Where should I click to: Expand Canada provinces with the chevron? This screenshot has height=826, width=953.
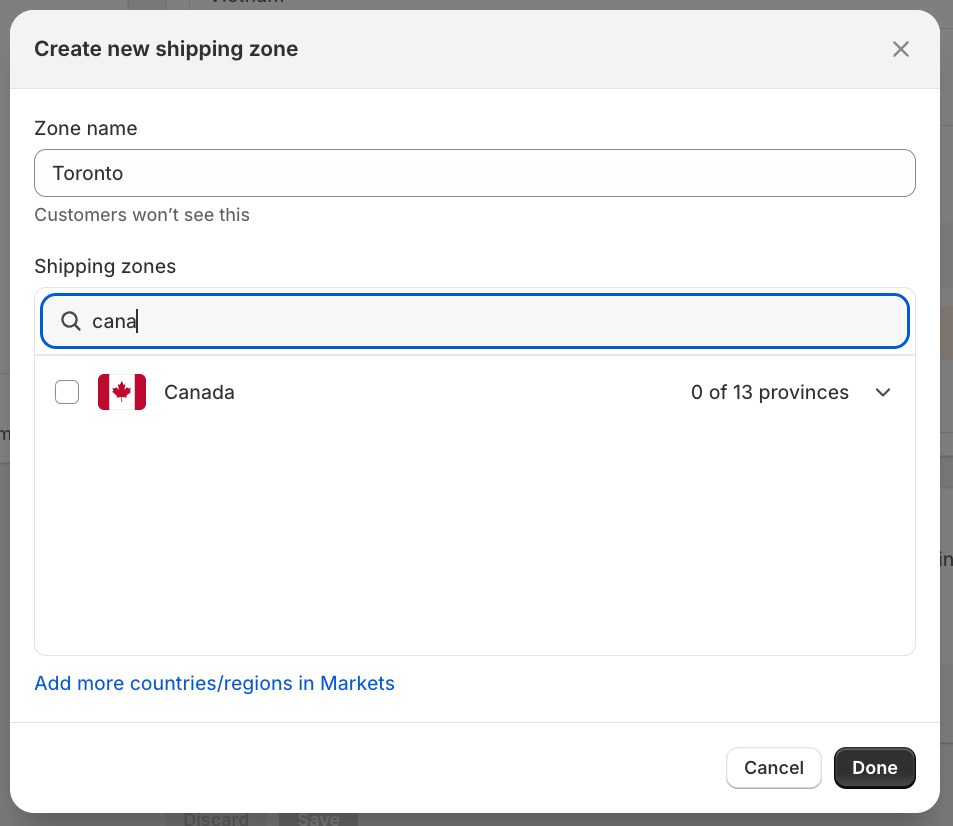click(x=882, y=392)
